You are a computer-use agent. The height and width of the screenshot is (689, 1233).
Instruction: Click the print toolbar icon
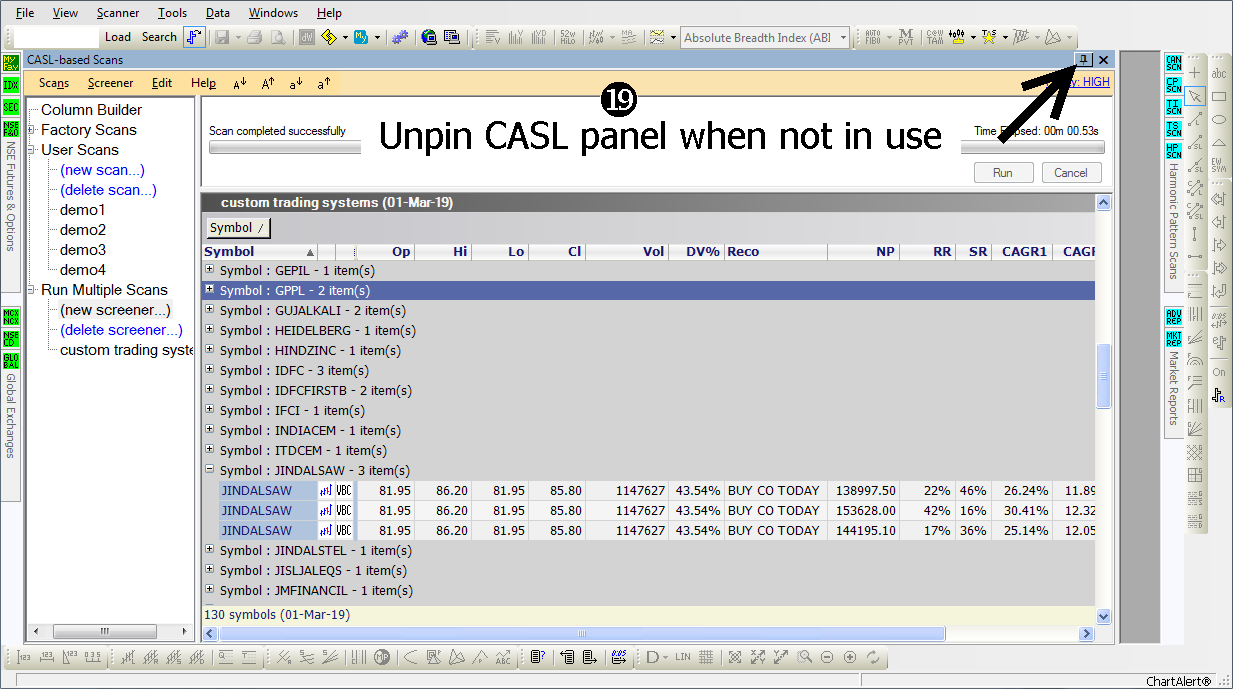255,38
